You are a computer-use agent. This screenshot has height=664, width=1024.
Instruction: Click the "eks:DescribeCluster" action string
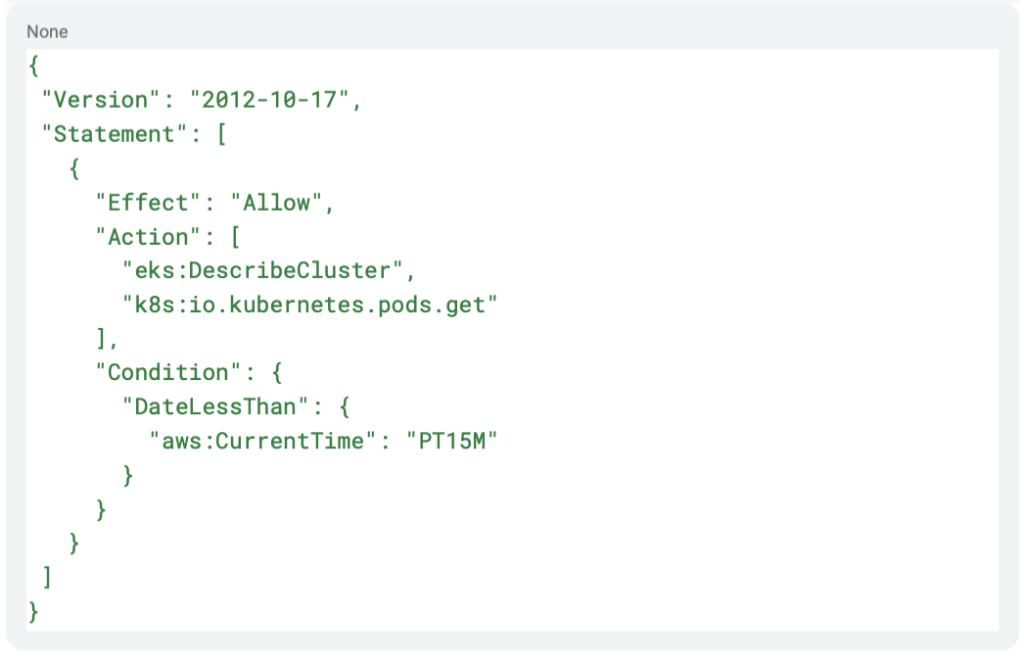tap(263, 270)
